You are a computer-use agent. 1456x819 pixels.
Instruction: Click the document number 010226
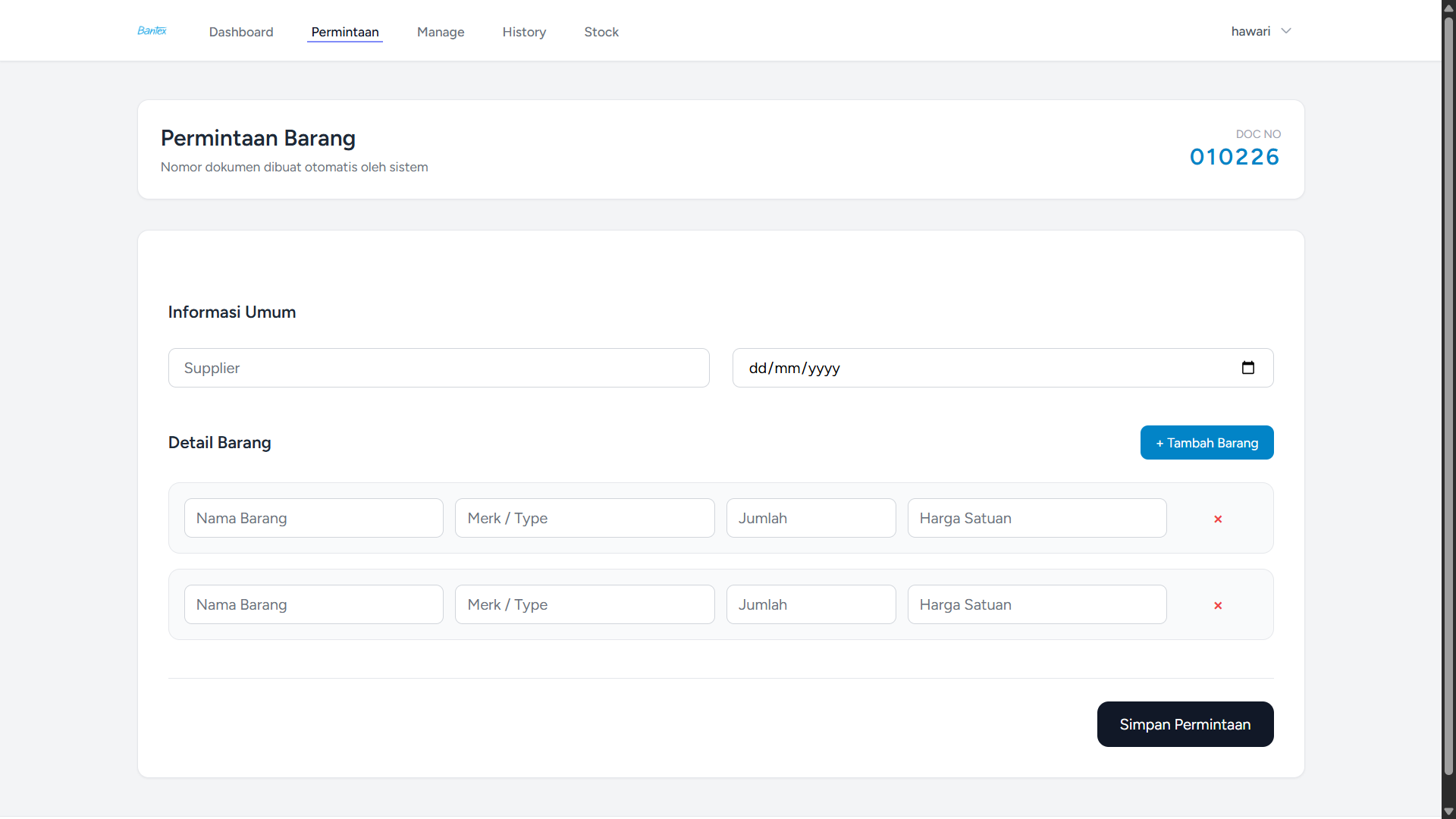coord(1235,157)
